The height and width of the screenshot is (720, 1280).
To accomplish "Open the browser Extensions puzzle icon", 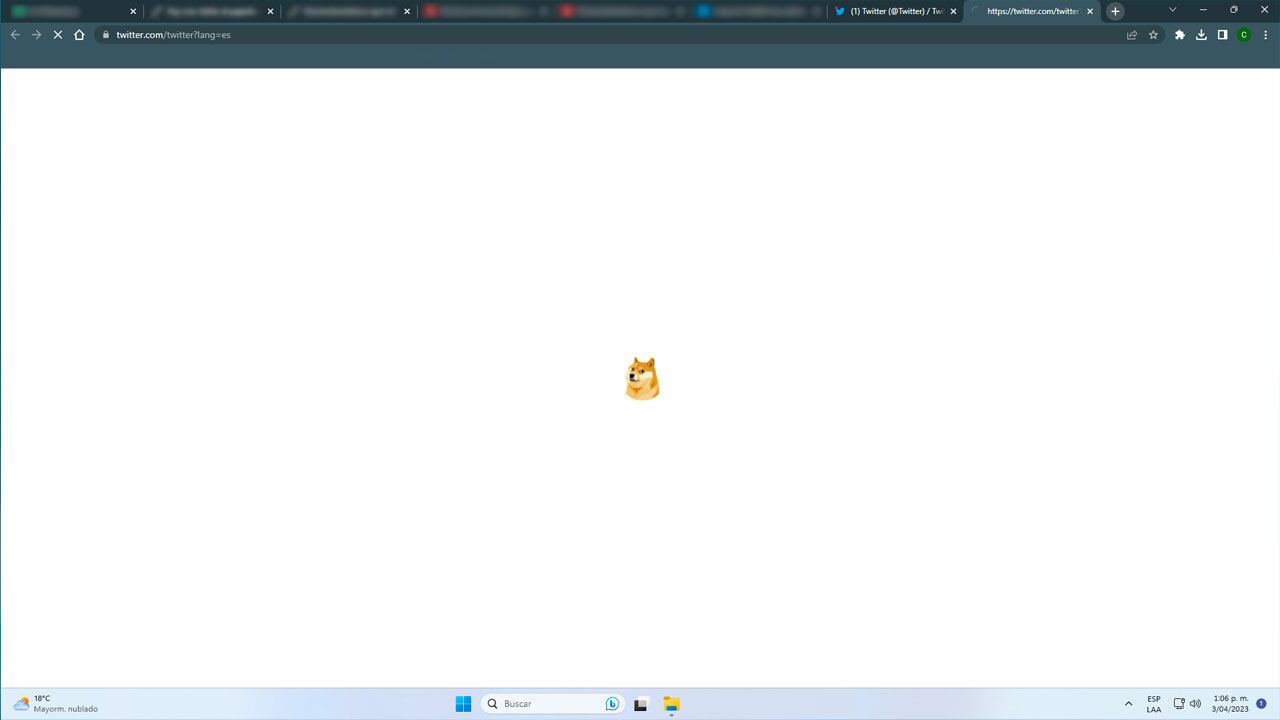I will pos(1179,34).
